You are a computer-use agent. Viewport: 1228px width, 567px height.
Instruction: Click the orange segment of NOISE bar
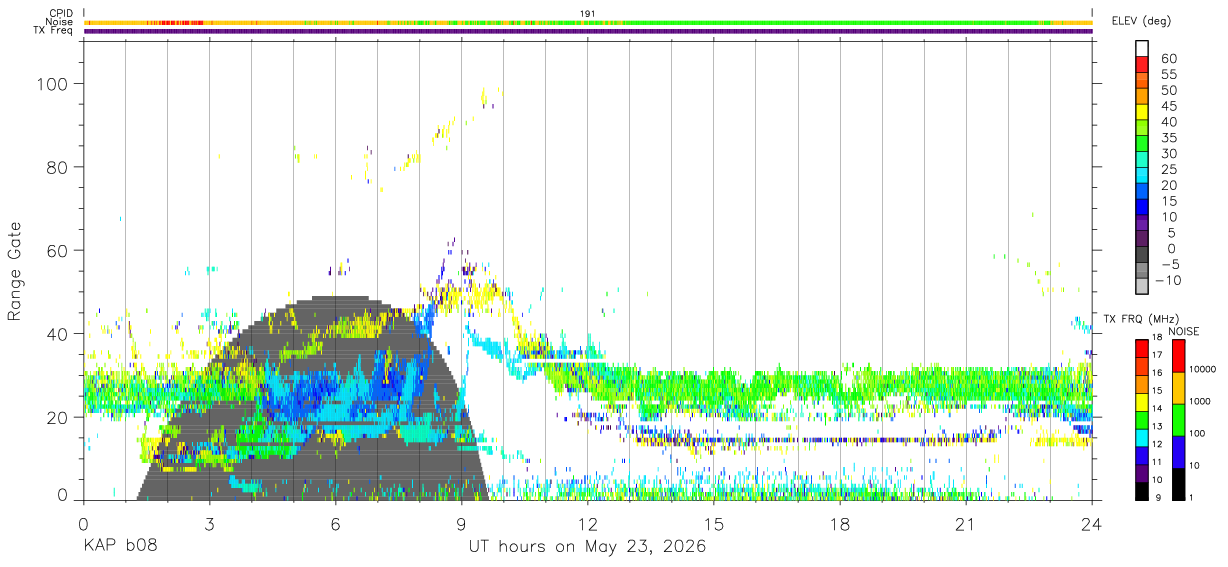point(1178,386)
